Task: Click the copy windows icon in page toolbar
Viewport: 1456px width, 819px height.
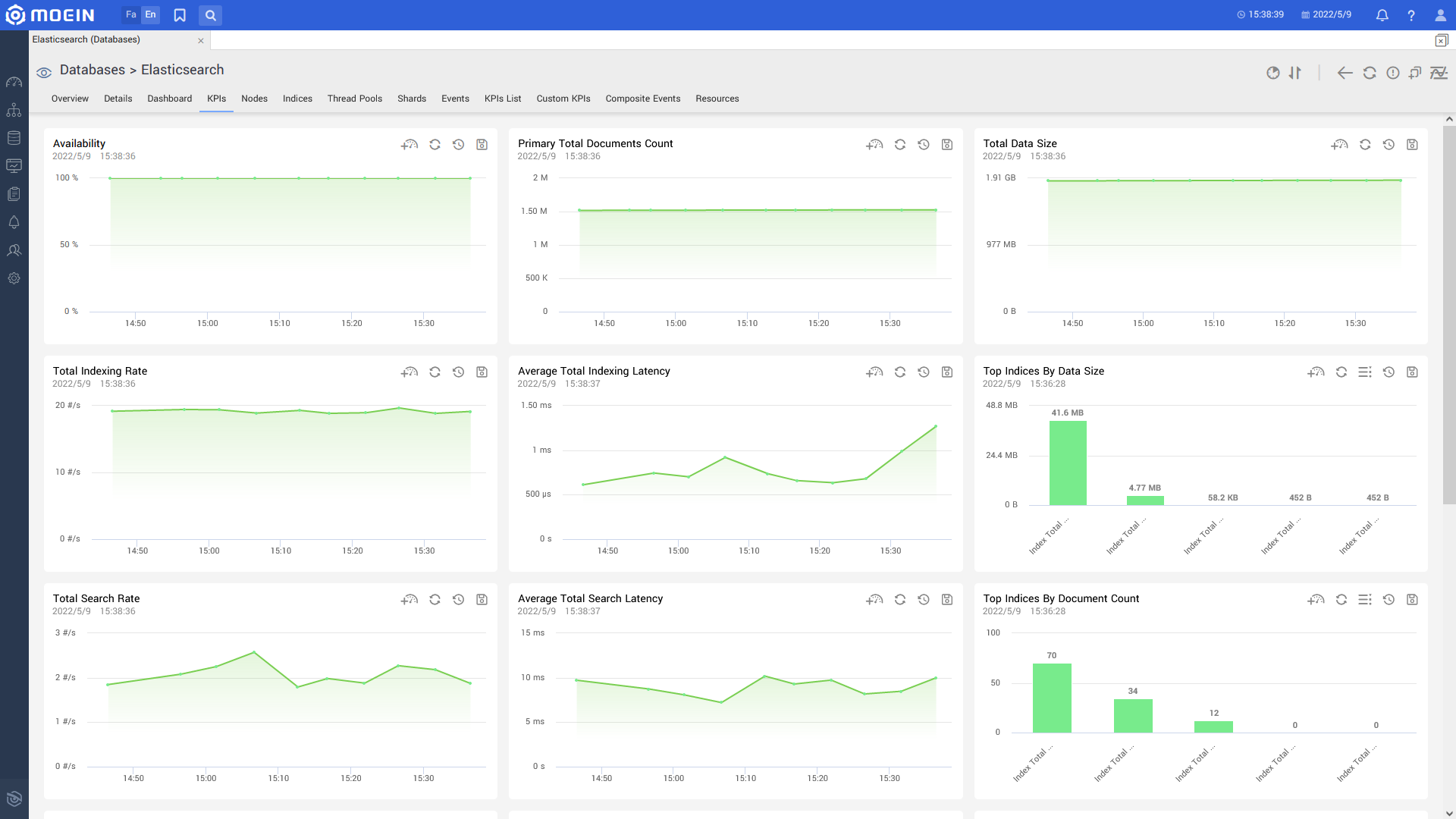Action: tap(1415, 73)
